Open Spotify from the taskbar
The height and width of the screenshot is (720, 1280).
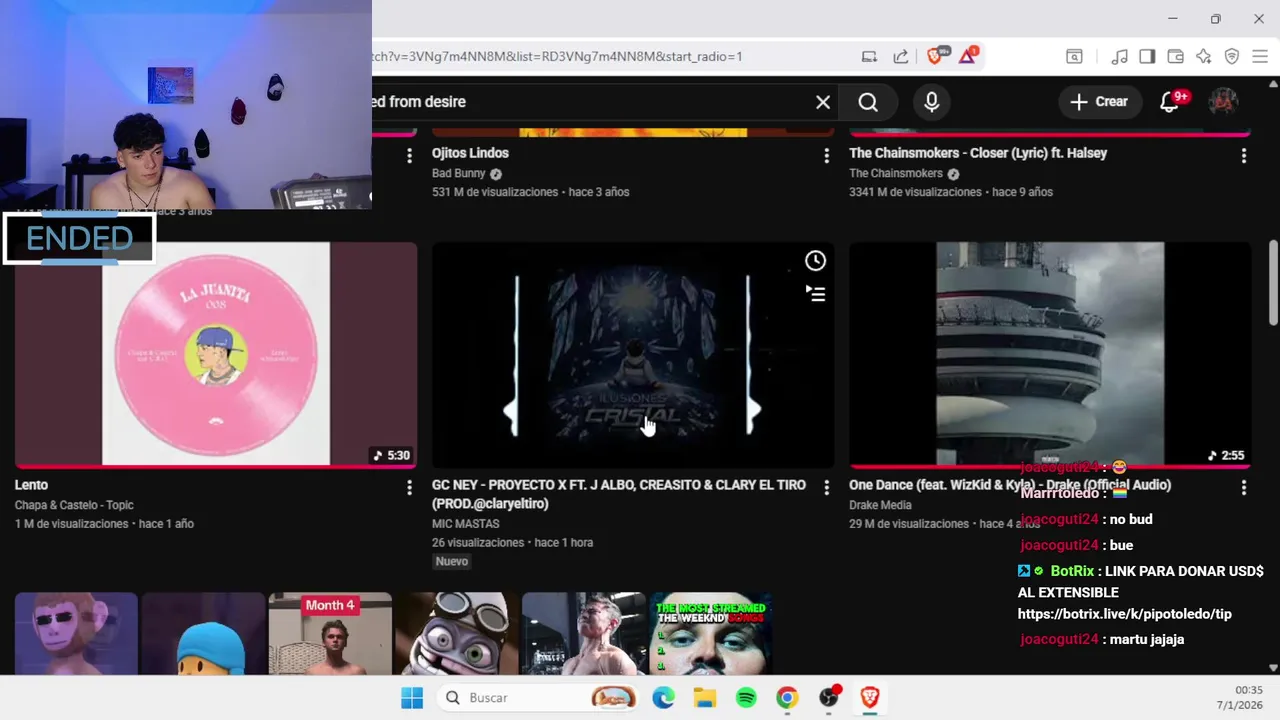[746, 698]
